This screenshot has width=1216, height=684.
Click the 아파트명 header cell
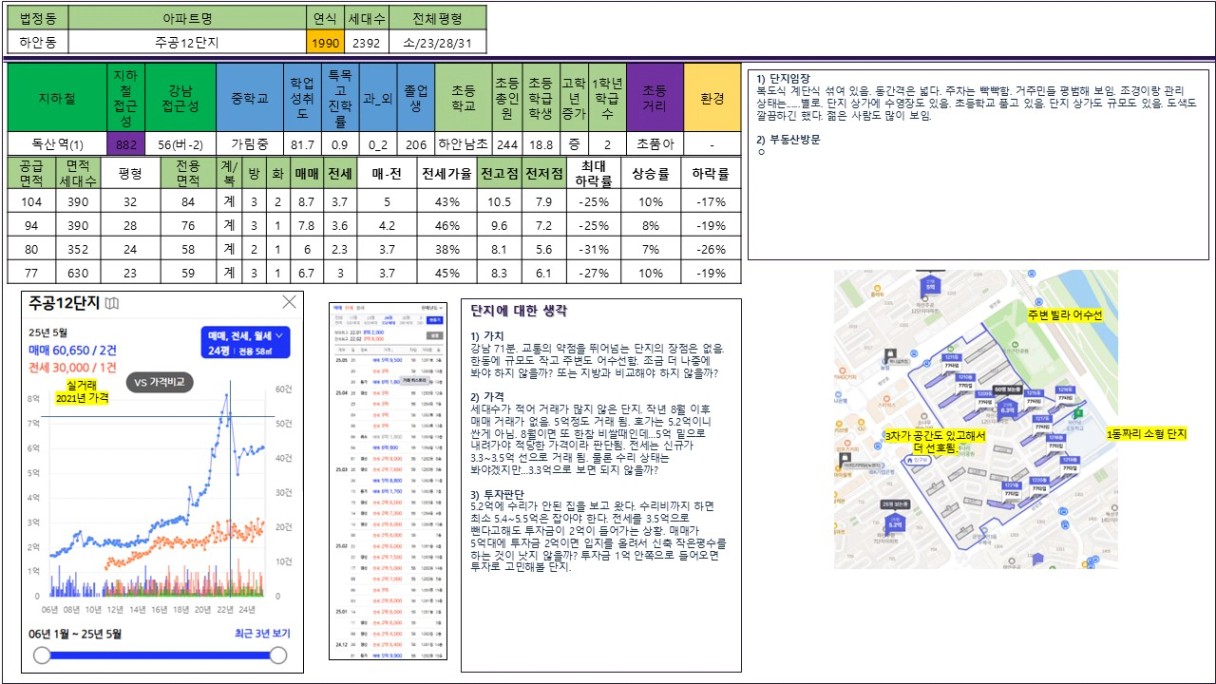click(187, 18)
